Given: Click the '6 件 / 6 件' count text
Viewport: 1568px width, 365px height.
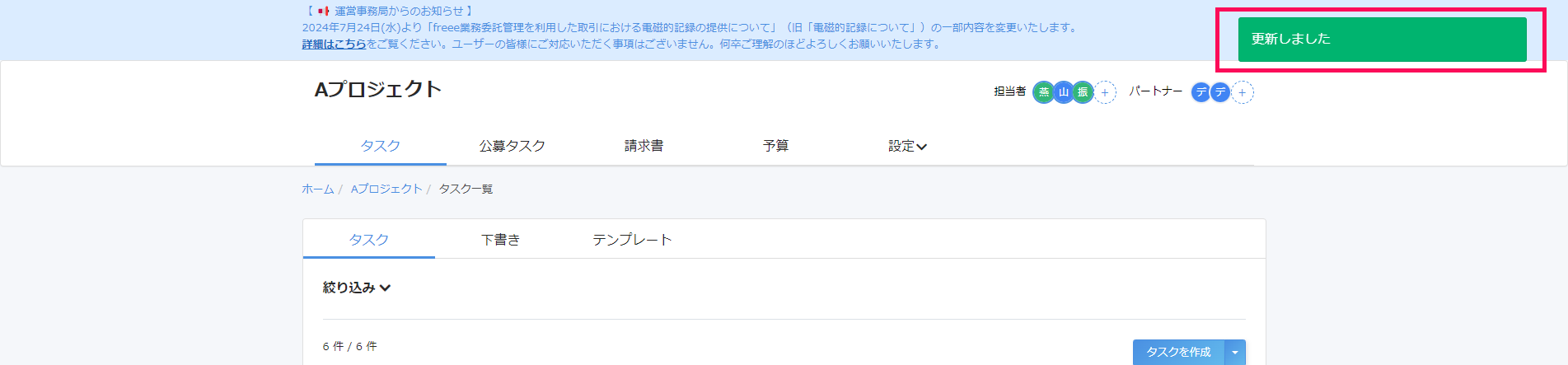Looking at the screenshot, I should (350, 346).
